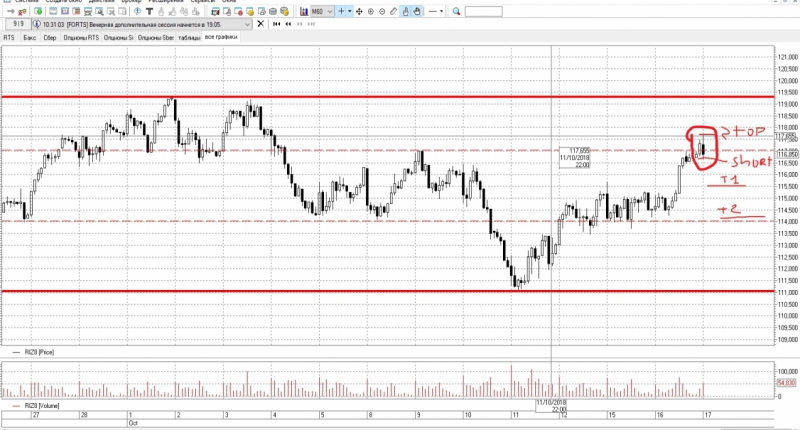Select the crosshair plus cursor tool
The image size is (800, 430).
(x=341, y=11)
